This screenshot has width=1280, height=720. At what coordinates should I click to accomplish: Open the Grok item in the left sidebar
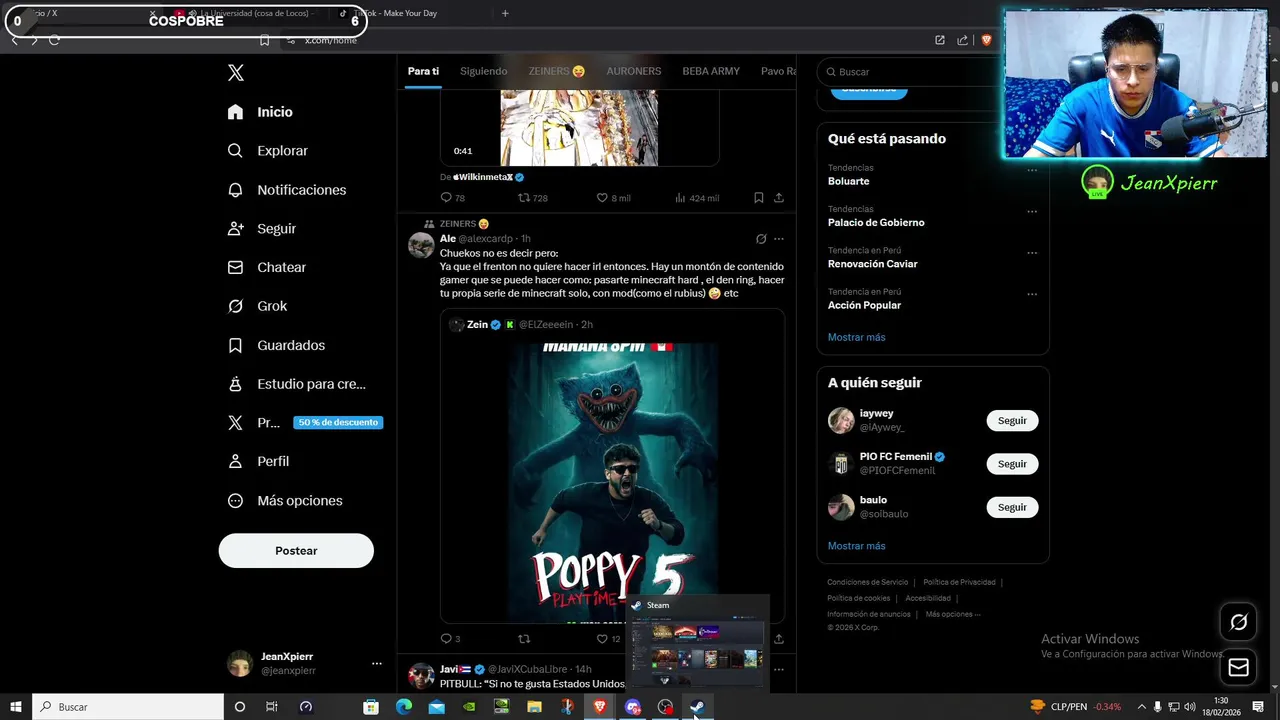coord(257,306)
